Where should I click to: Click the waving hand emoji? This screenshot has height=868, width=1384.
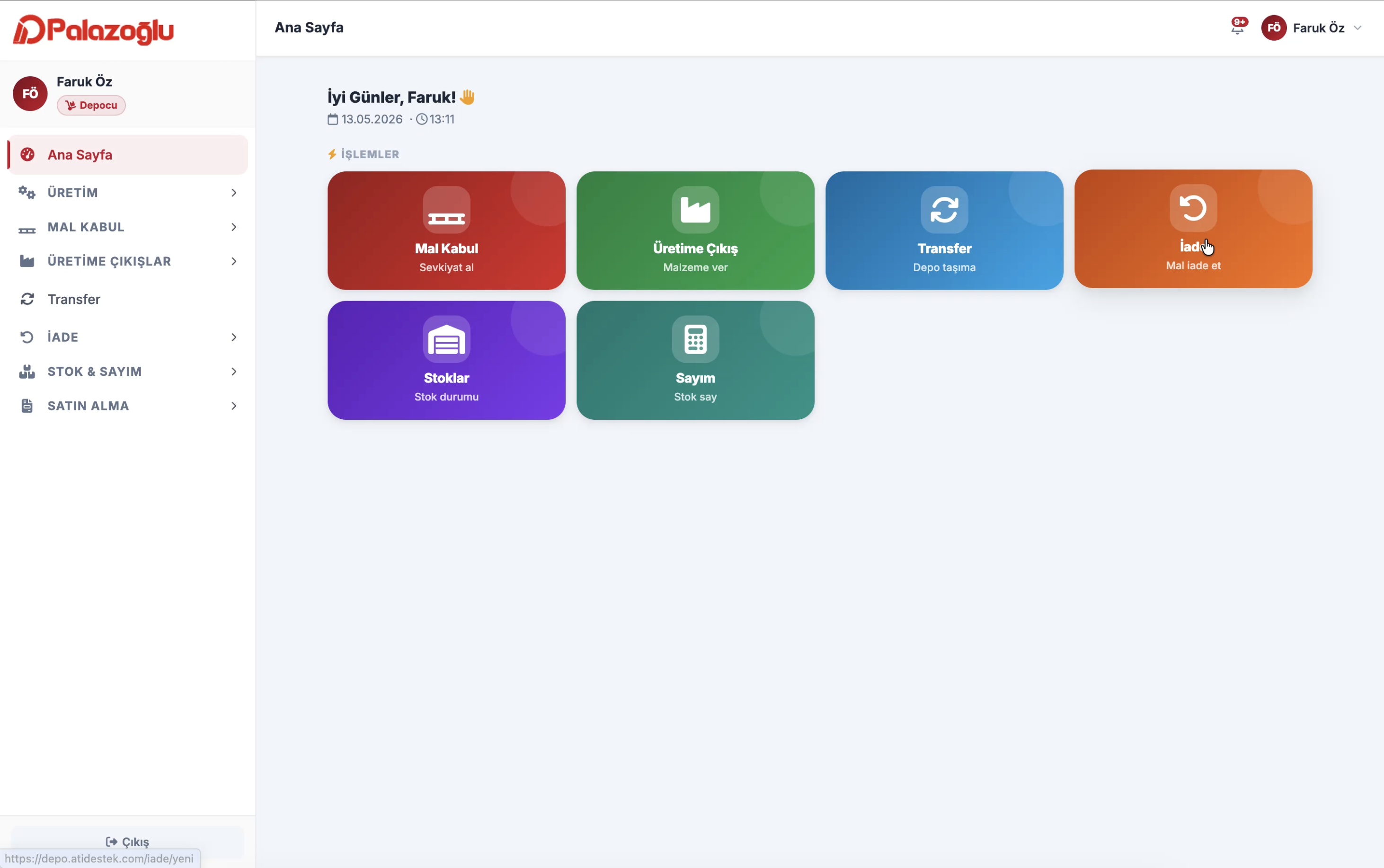pyautogui.click(x=467, y=97)
